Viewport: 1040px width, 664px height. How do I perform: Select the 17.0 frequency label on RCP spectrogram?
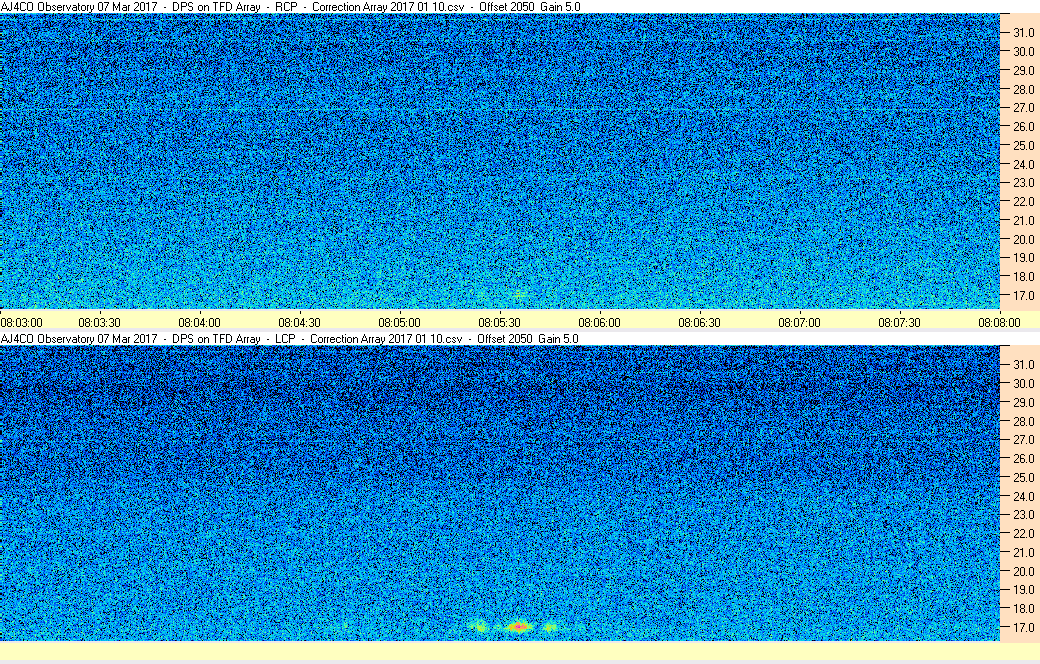[1023, 295]
